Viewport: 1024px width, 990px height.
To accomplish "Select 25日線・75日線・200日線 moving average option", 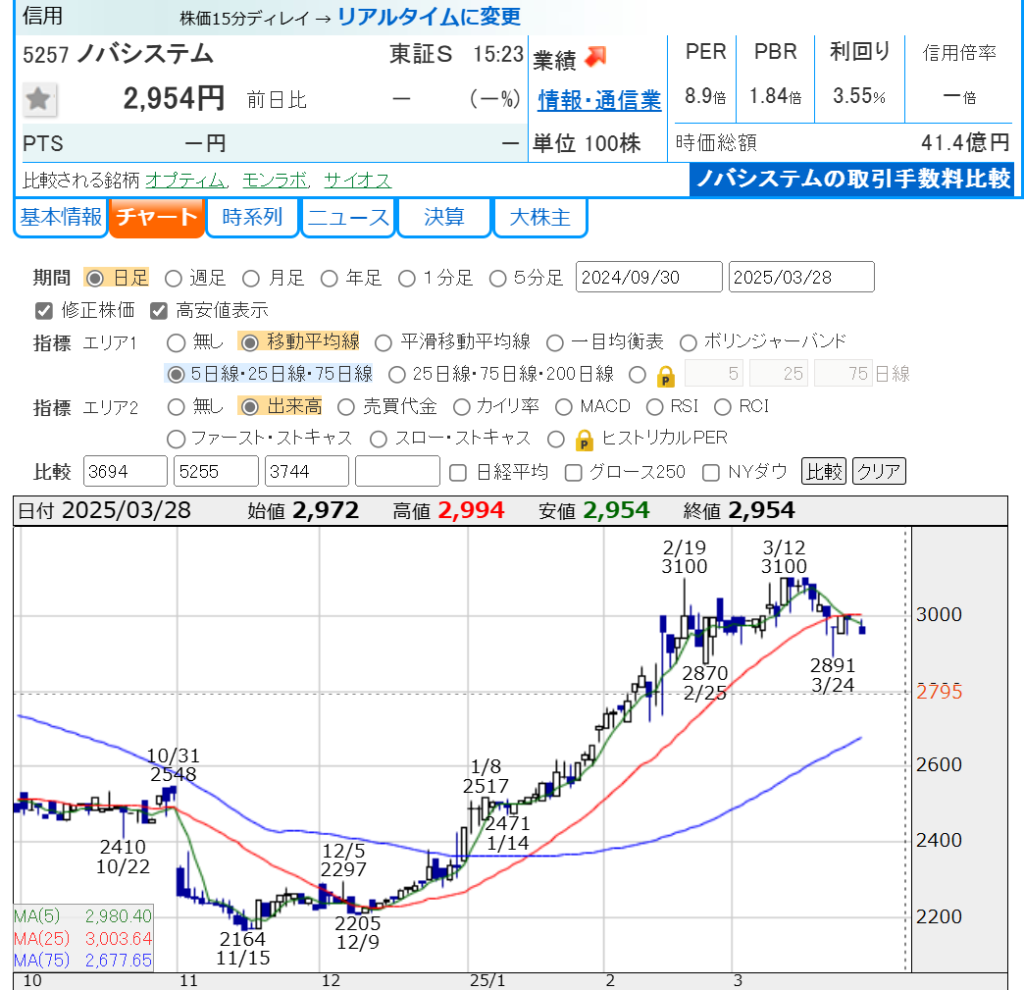I will pos(396,374).
